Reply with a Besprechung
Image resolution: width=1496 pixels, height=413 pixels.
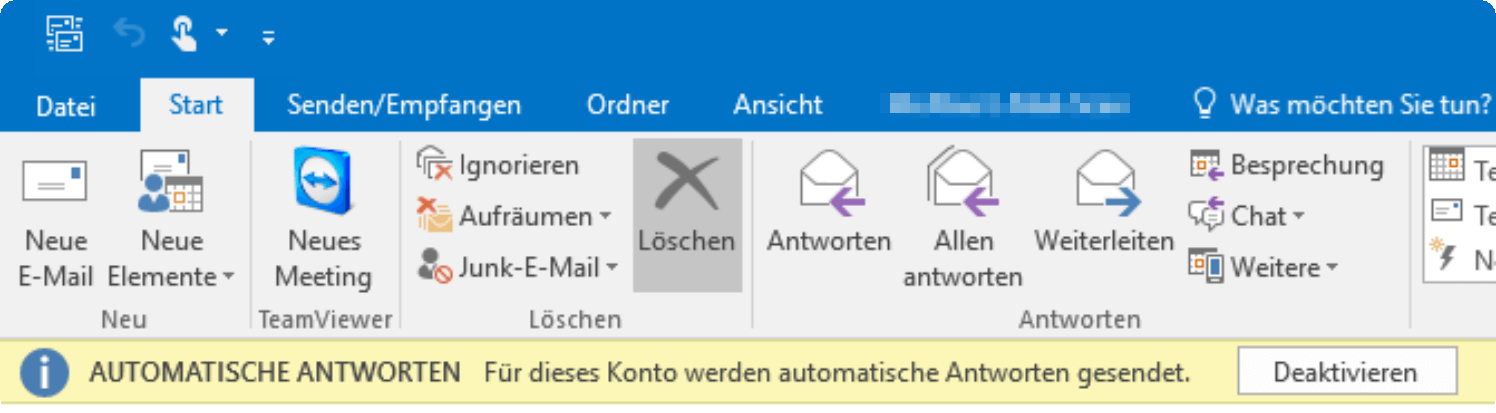tap(1286, 165)
